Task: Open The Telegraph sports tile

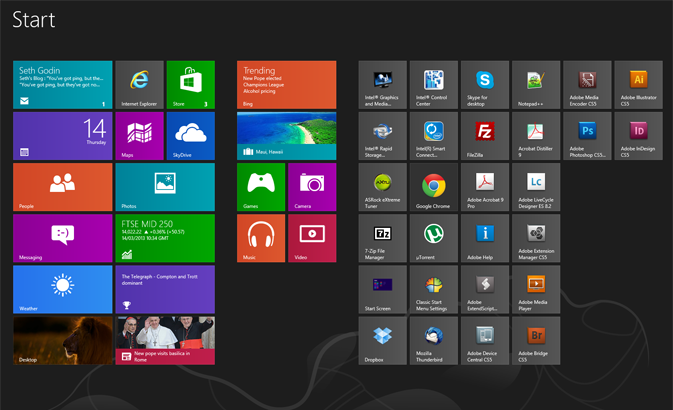Action: click(165, 289)
